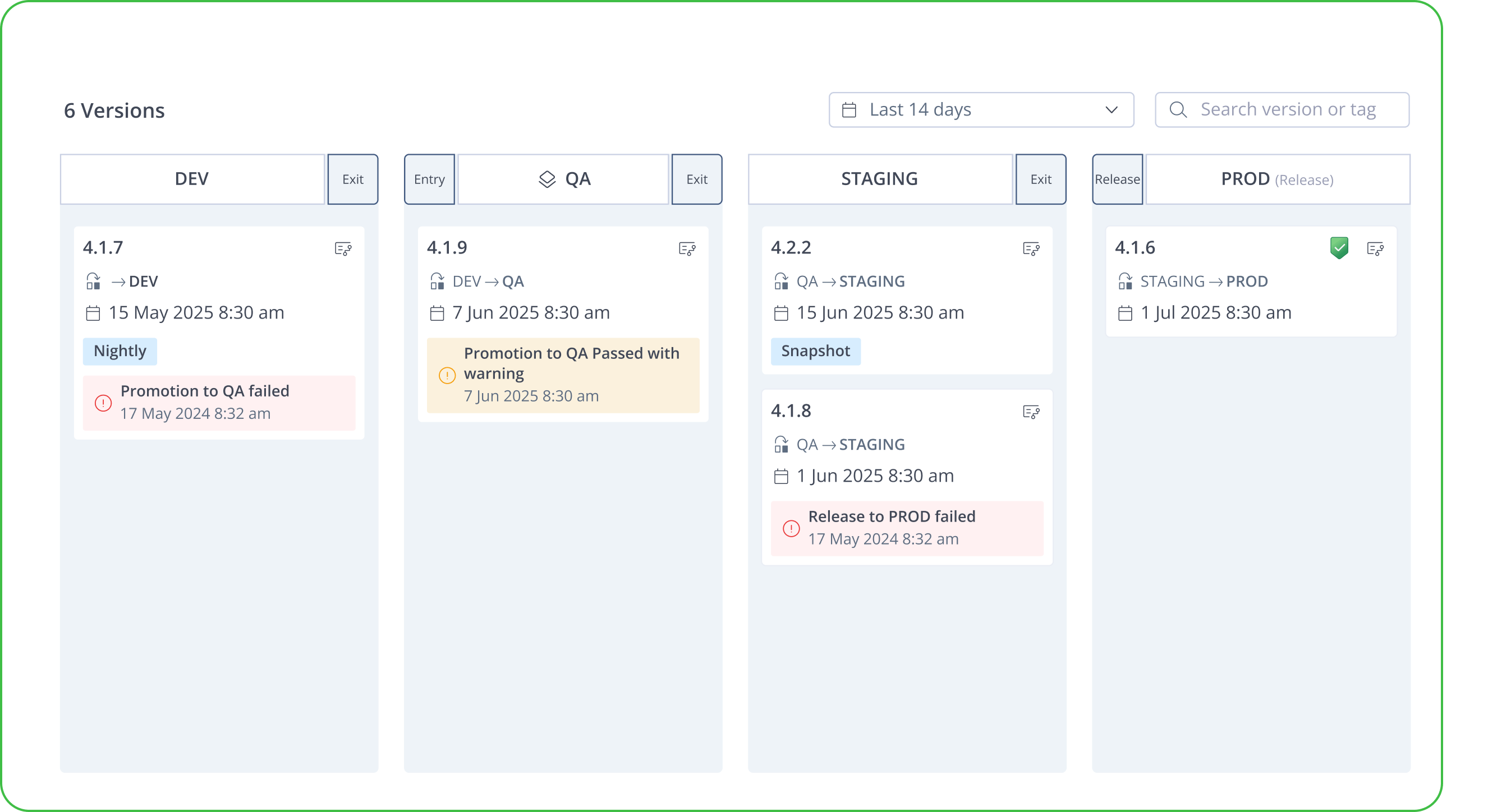Open evidence icon on version 4.1.7 card
The width and height of the screenshot is (1488, 812).
(x=343, y=249)
